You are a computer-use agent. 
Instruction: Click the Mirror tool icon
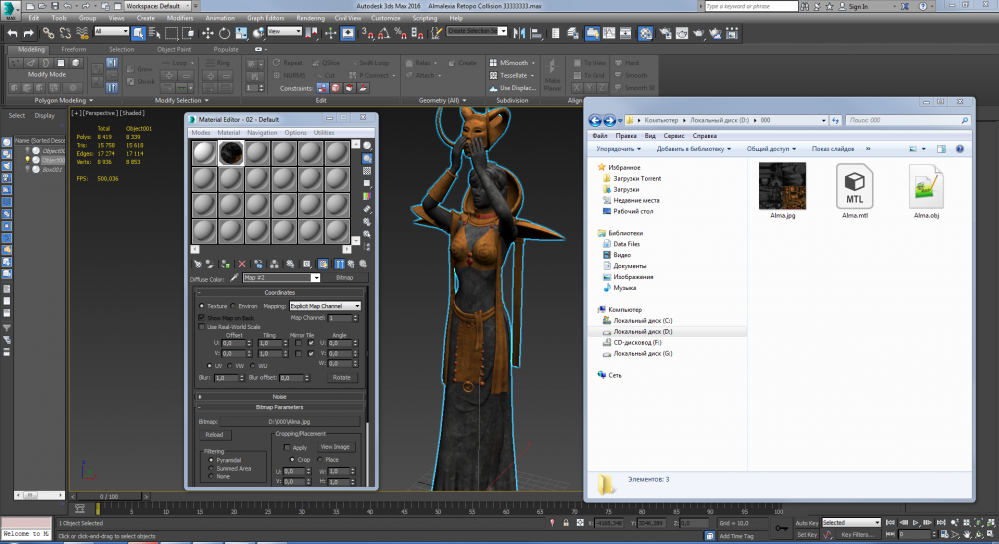519,33
